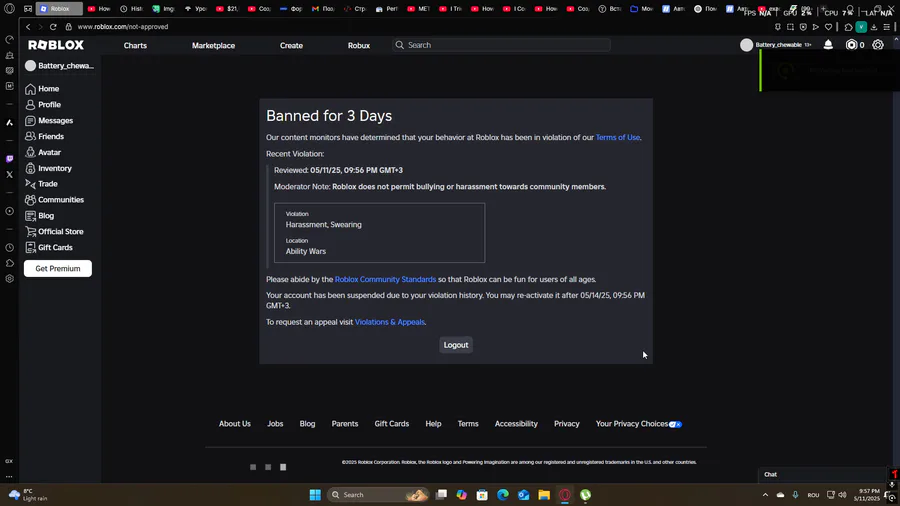
Task: Open the Help footer link
Action: [433, 423]
